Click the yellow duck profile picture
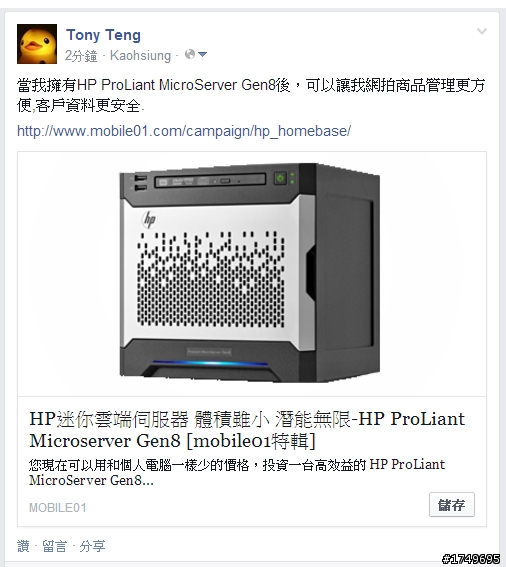This screenshot has height=567, width=506. click(x=37, y=44)
